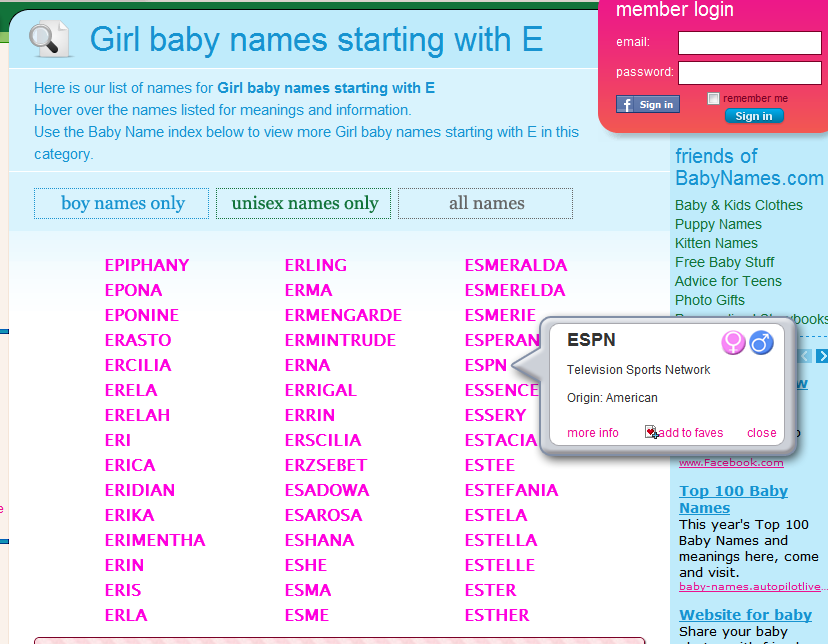The width and height of the screenshot is (828, 644).
Task: Focus the password input field
Action: (x=749, y=73)
